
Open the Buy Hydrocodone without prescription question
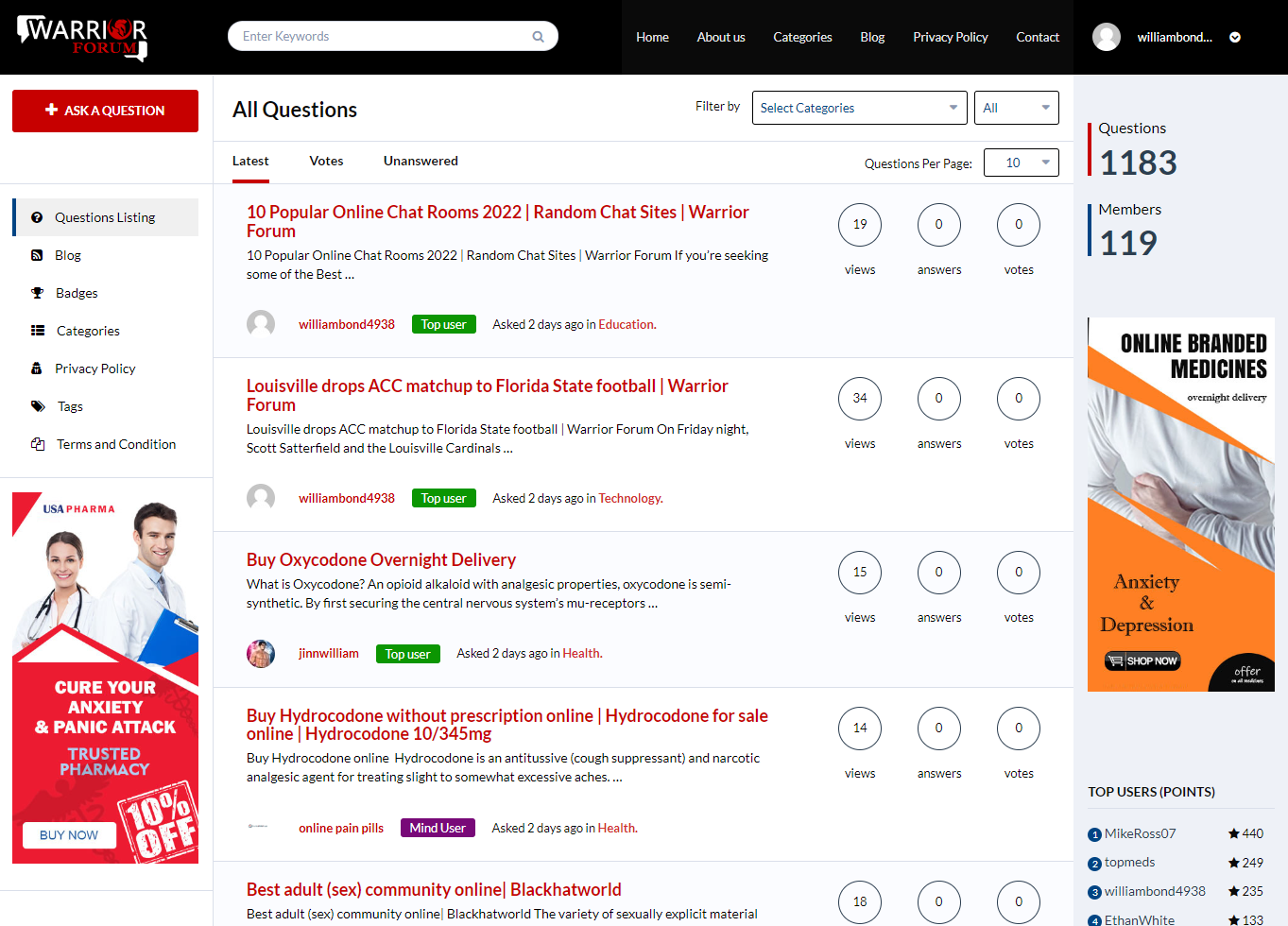[x=507, y=725]
